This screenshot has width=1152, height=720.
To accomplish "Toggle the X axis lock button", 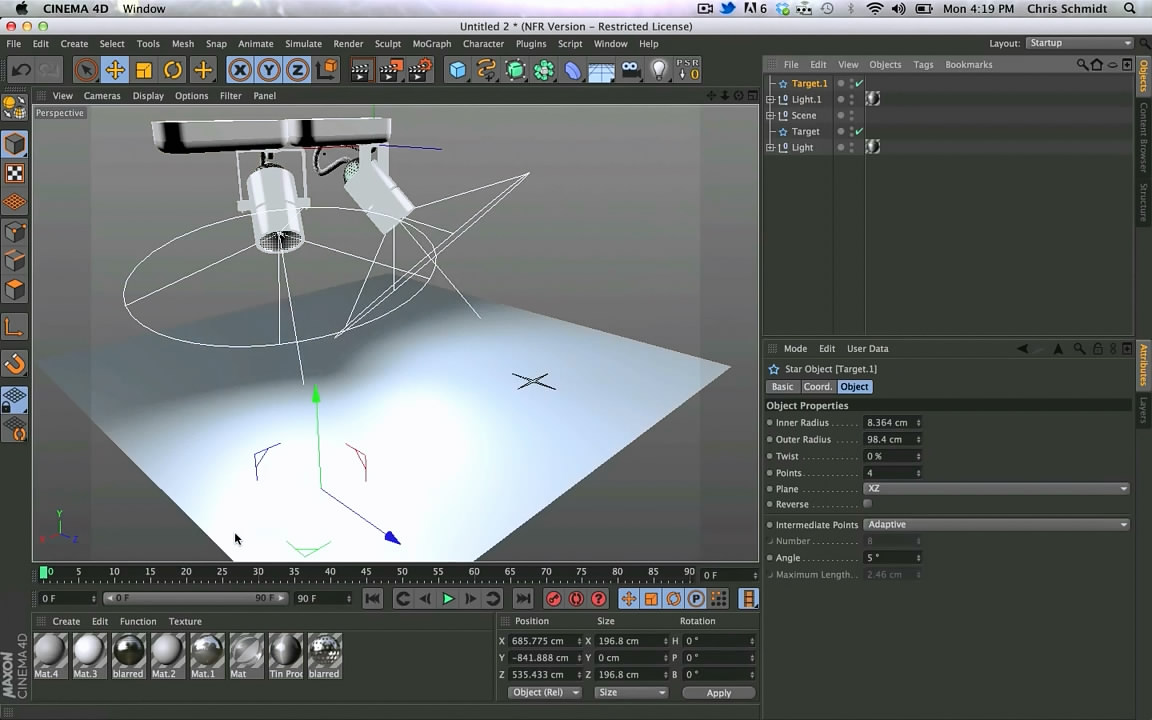I will coord(240,69).
